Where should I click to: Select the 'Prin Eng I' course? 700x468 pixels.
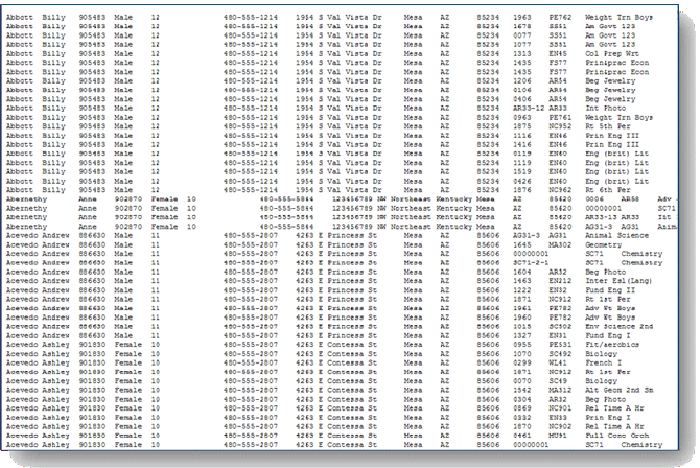click(x=608, y=418)
